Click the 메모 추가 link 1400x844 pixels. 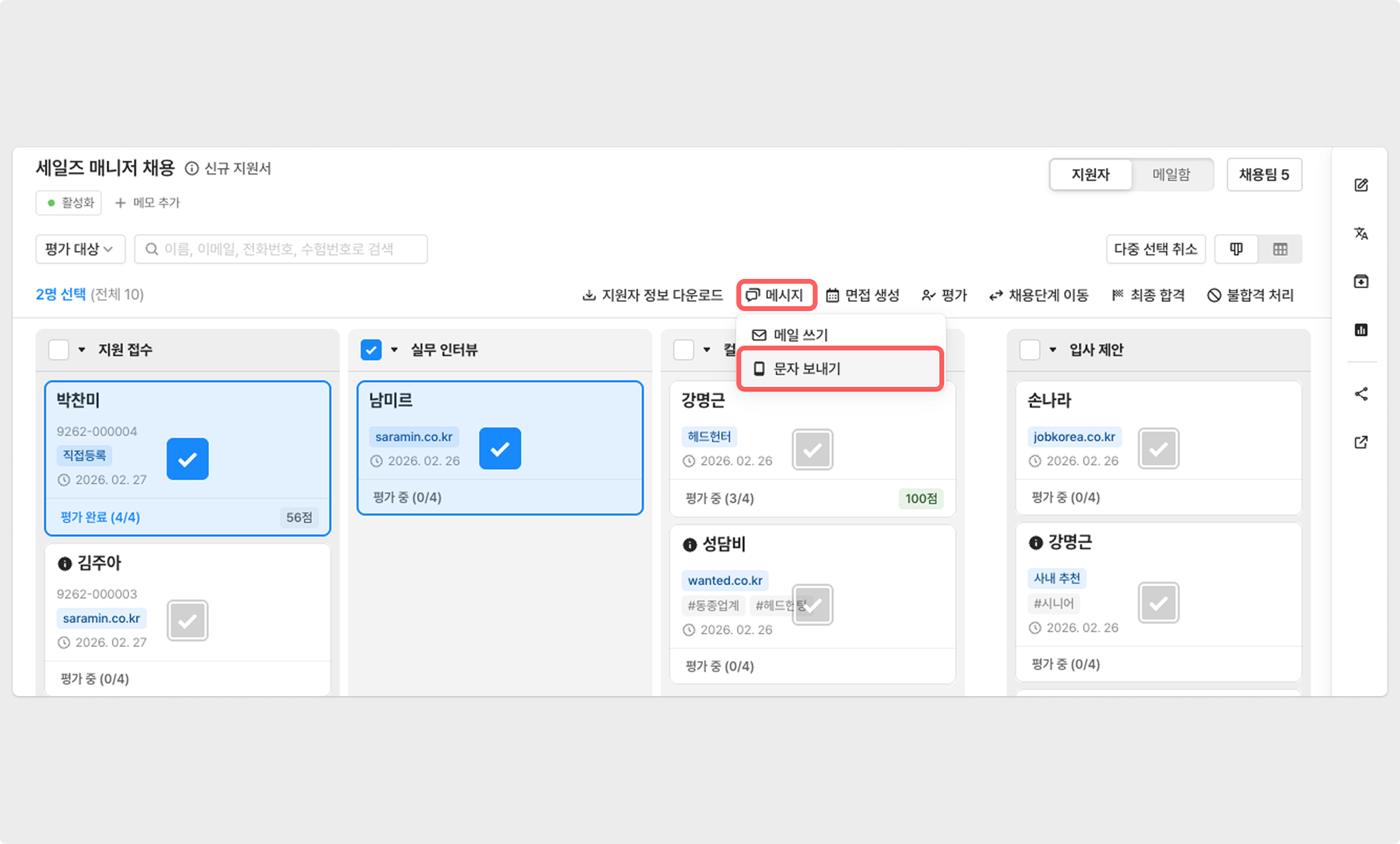(148, 203)
